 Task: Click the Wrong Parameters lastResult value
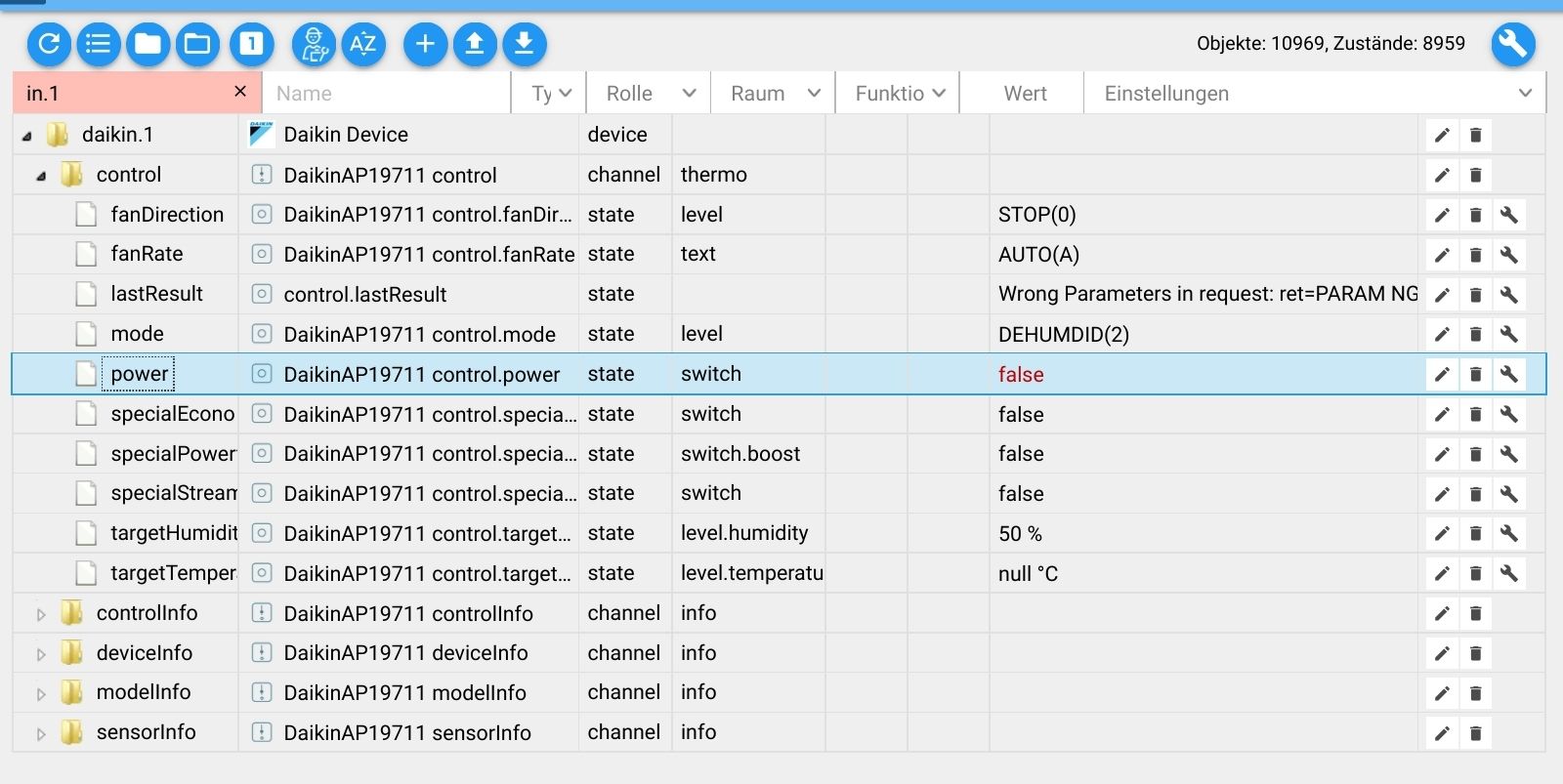click(1207, 294)
